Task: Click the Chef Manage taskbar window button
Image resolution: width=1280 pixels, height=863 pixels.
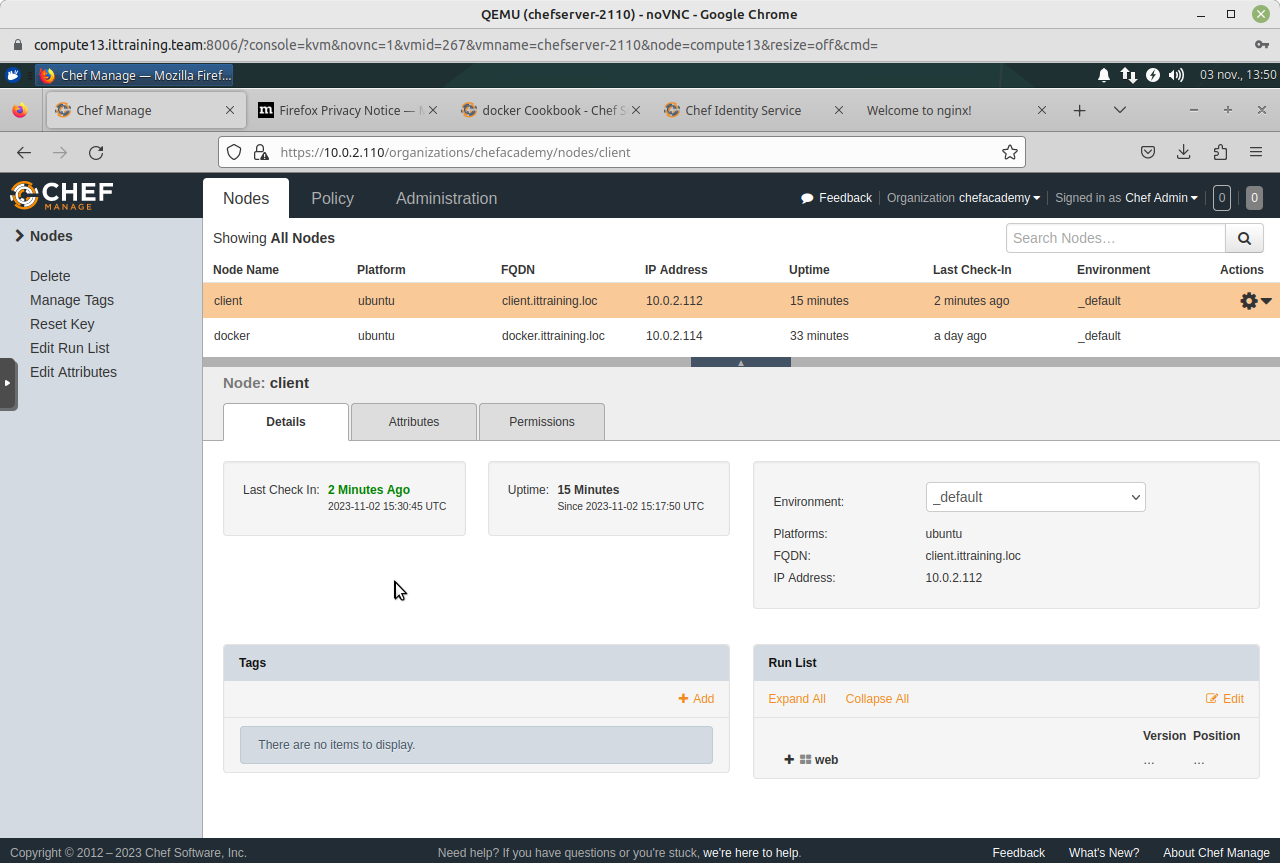Action: pos(135,75)
